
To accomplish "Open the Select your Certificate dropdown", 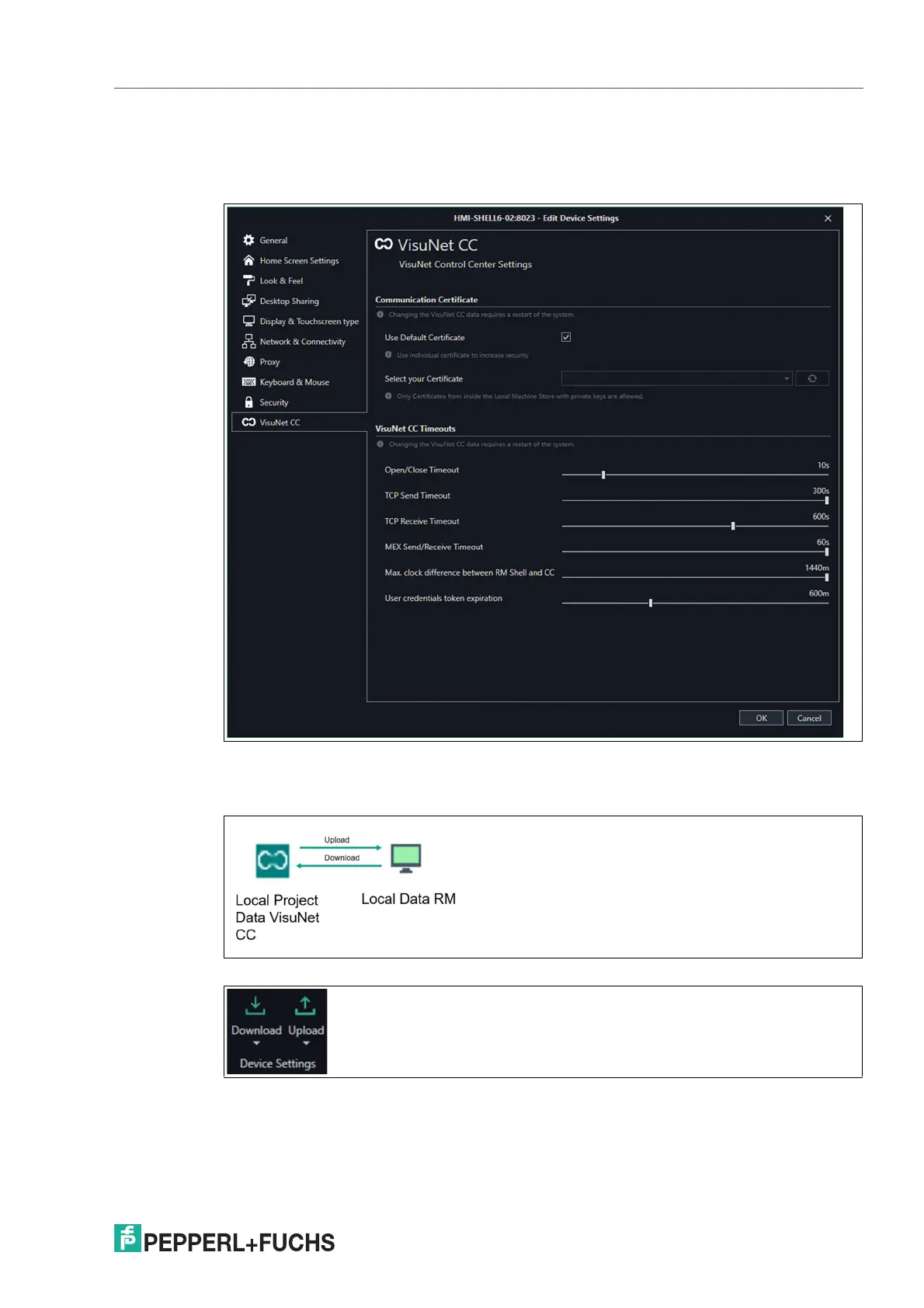I will click(x=676, y=378).
